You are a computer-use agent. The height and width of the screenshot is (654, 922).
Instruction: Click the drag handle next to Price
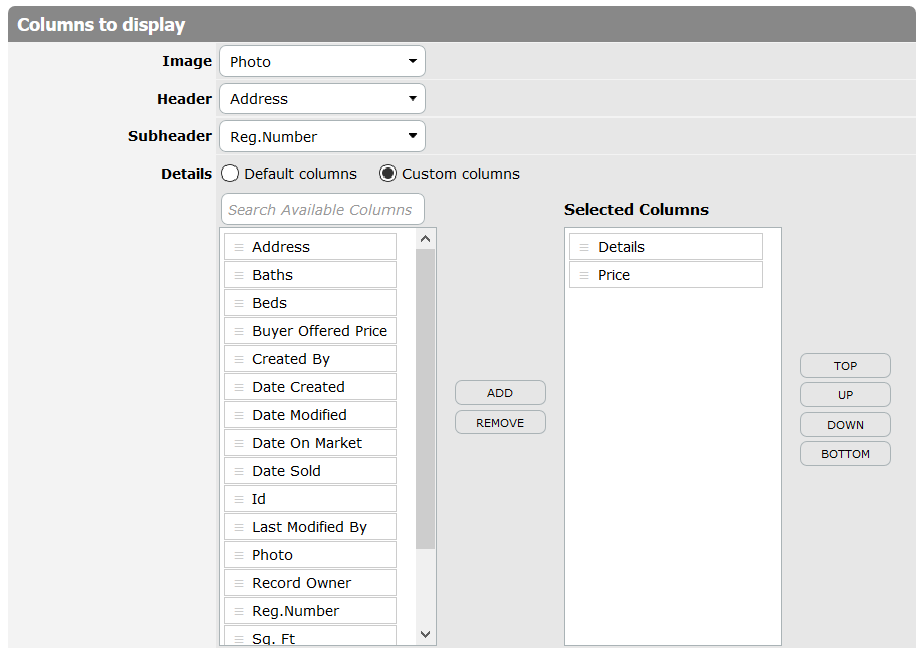[x=584, y=275]
